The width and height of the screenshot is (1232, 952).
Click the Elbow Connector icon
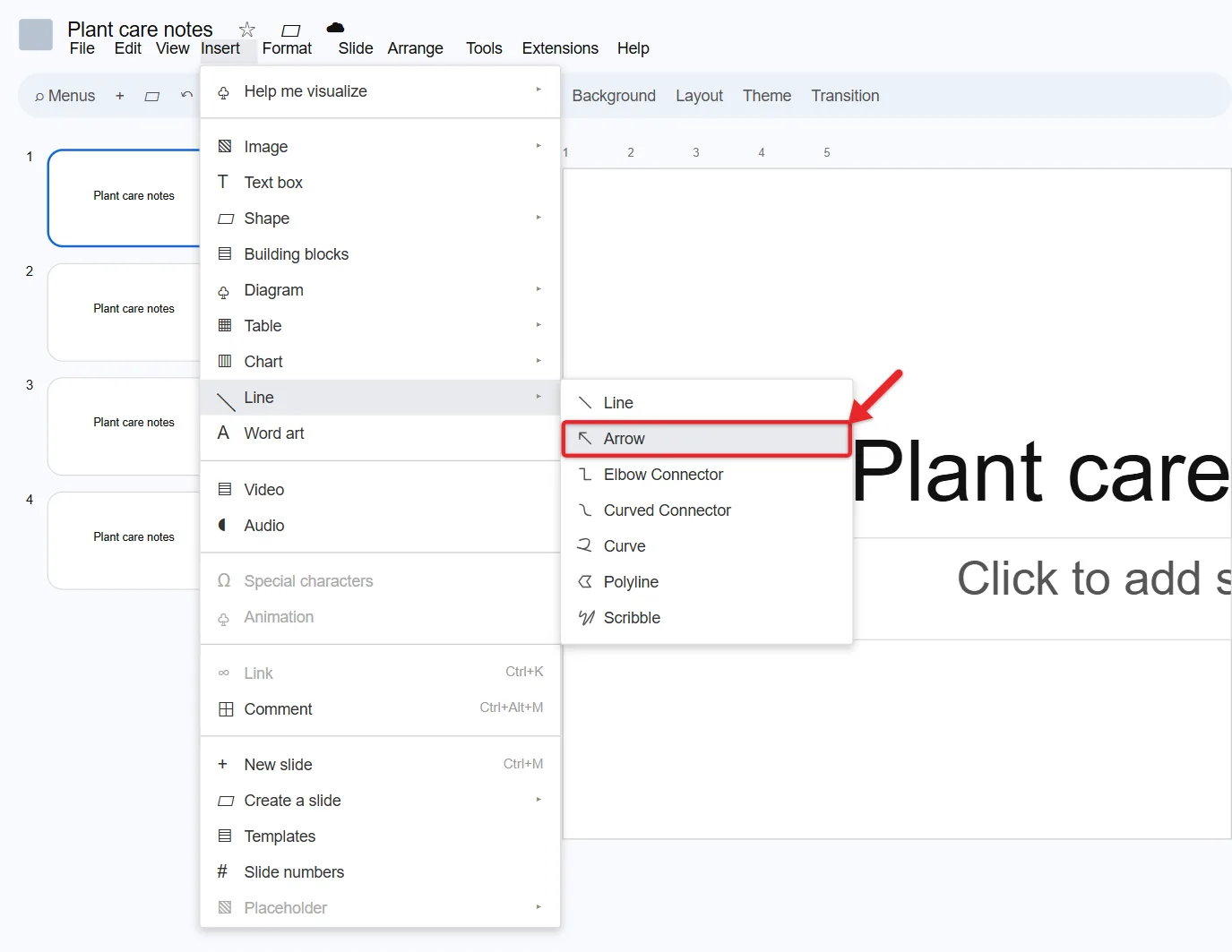tap(585, 474)
